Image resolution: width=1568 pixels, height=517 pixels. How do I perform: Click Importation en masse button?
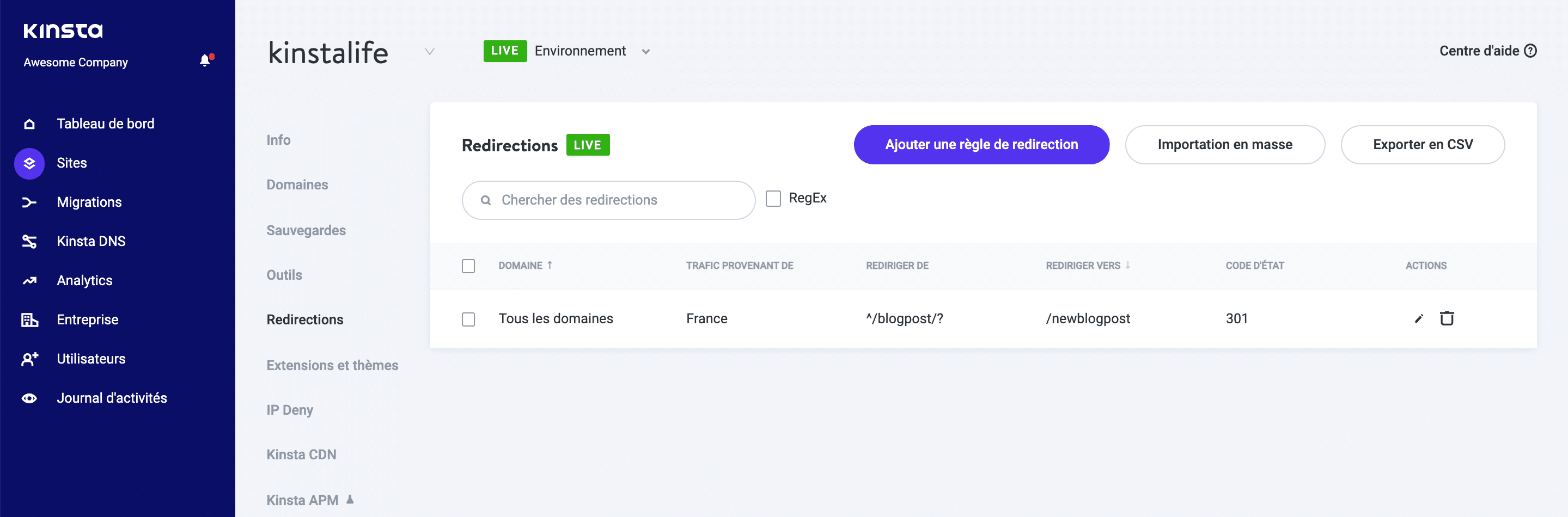pos(1225,145)
